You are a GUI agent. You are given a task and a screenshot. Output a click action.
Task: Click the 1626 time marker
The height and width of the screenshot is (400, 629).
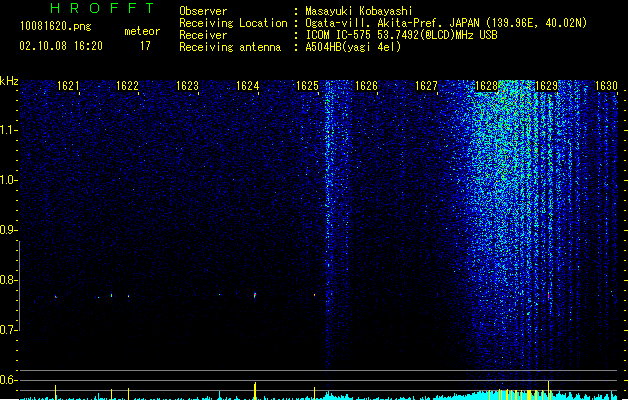366,86
